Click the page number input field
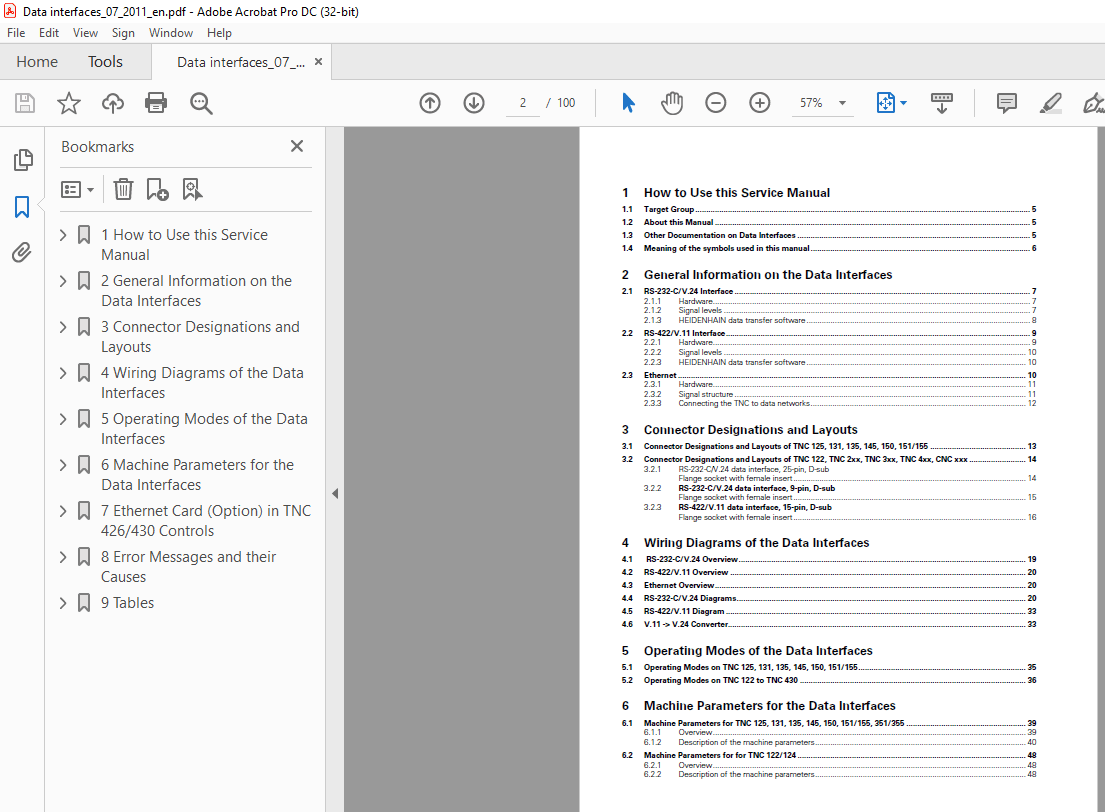 pos(522,102)
